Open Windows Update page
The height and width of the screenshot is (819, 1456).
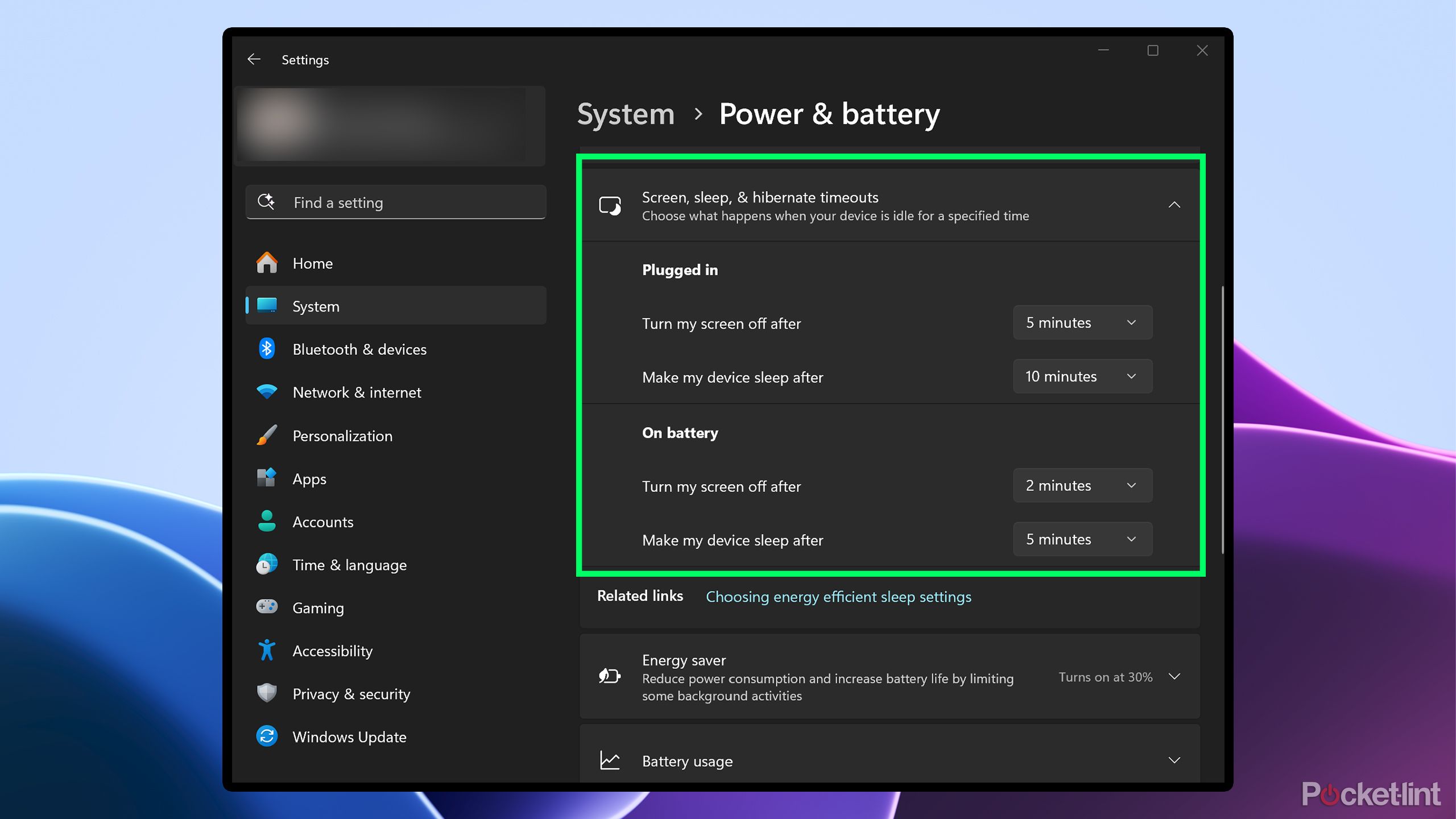396,736
